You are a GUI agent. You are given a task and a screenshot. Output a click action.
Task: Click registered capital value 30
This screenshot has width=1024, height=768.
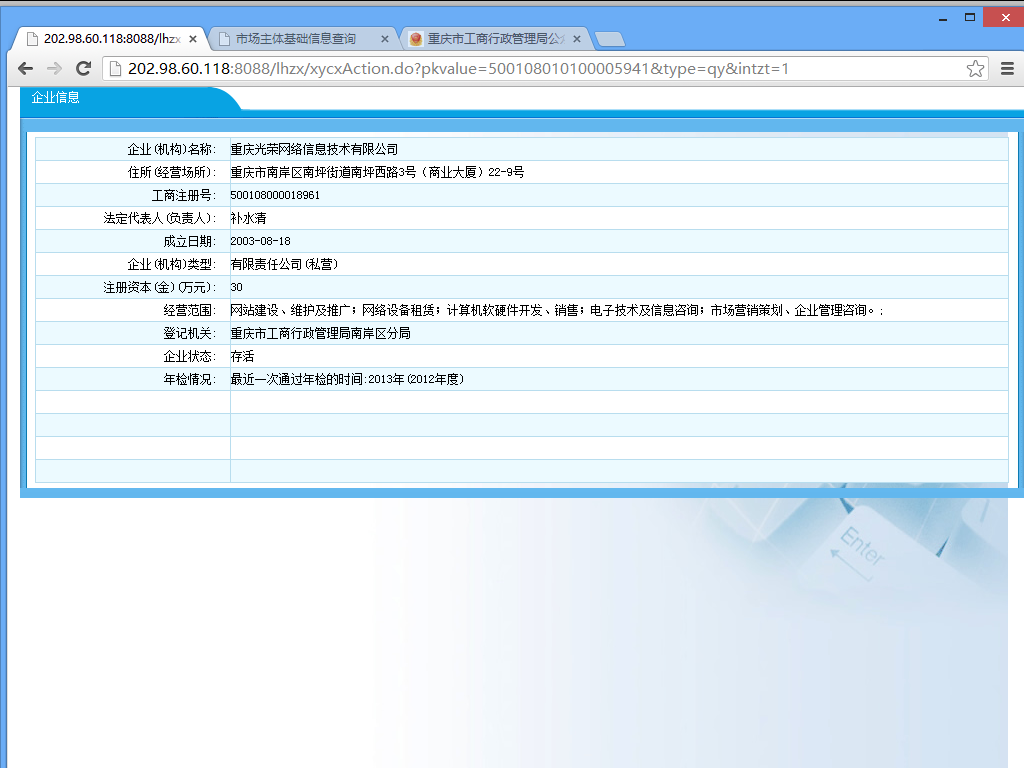(x=236, y=287)
